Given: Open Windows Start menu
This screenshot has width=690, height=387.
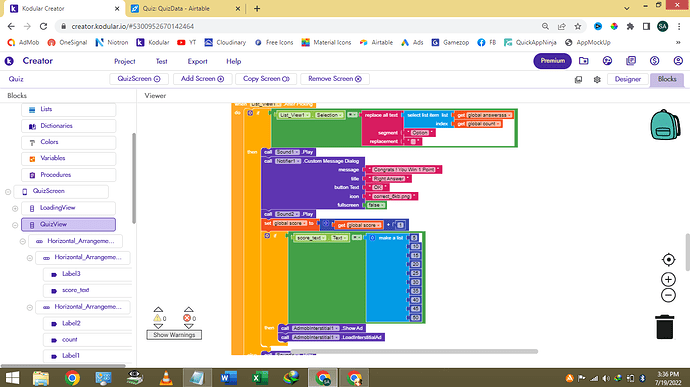Looking at the screenshot, I should pos(12,378).
